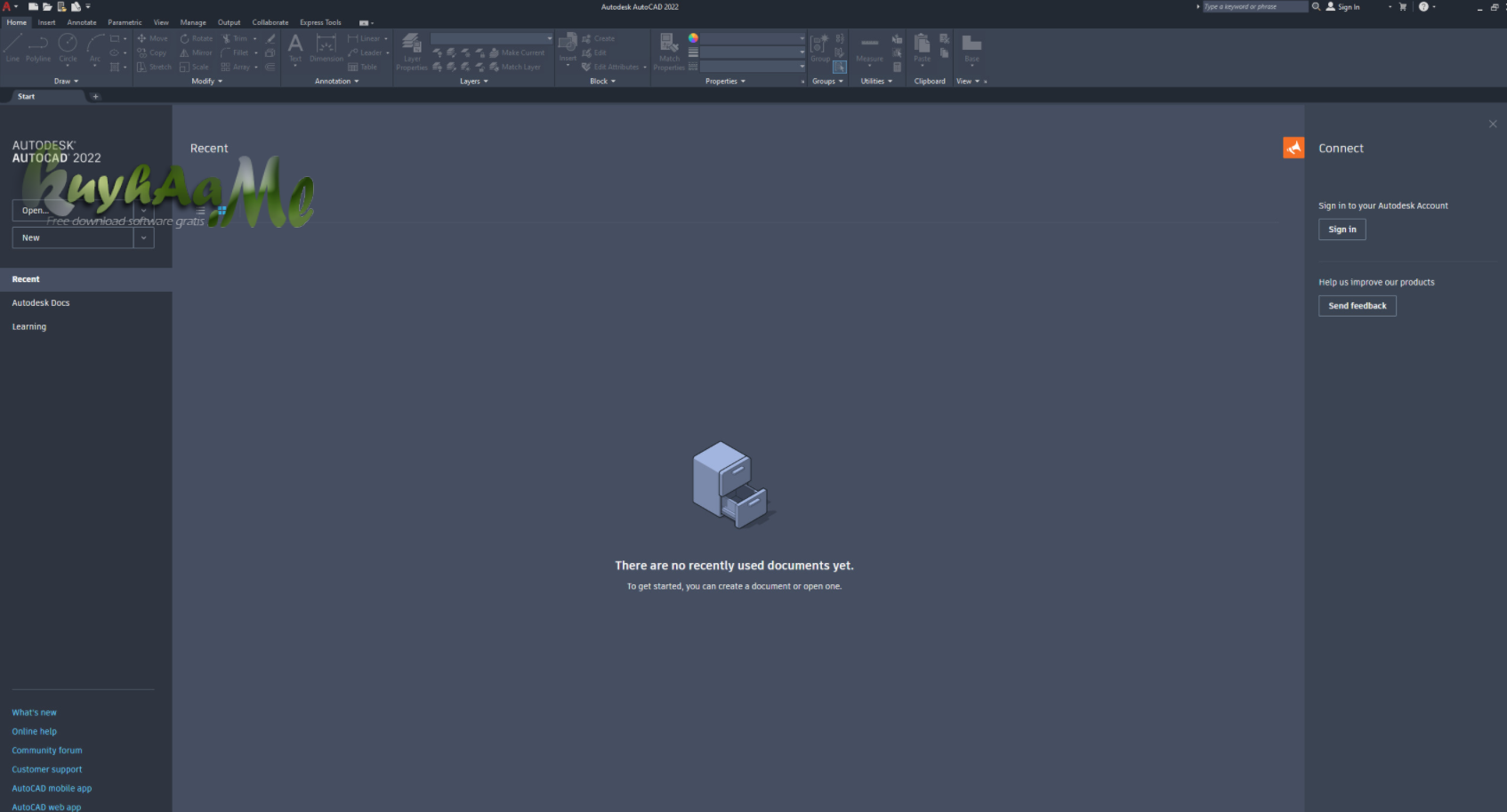Screen dimensions: 1507x812
Task: Click the Leader annotation tool
Action: pos(365,52)
